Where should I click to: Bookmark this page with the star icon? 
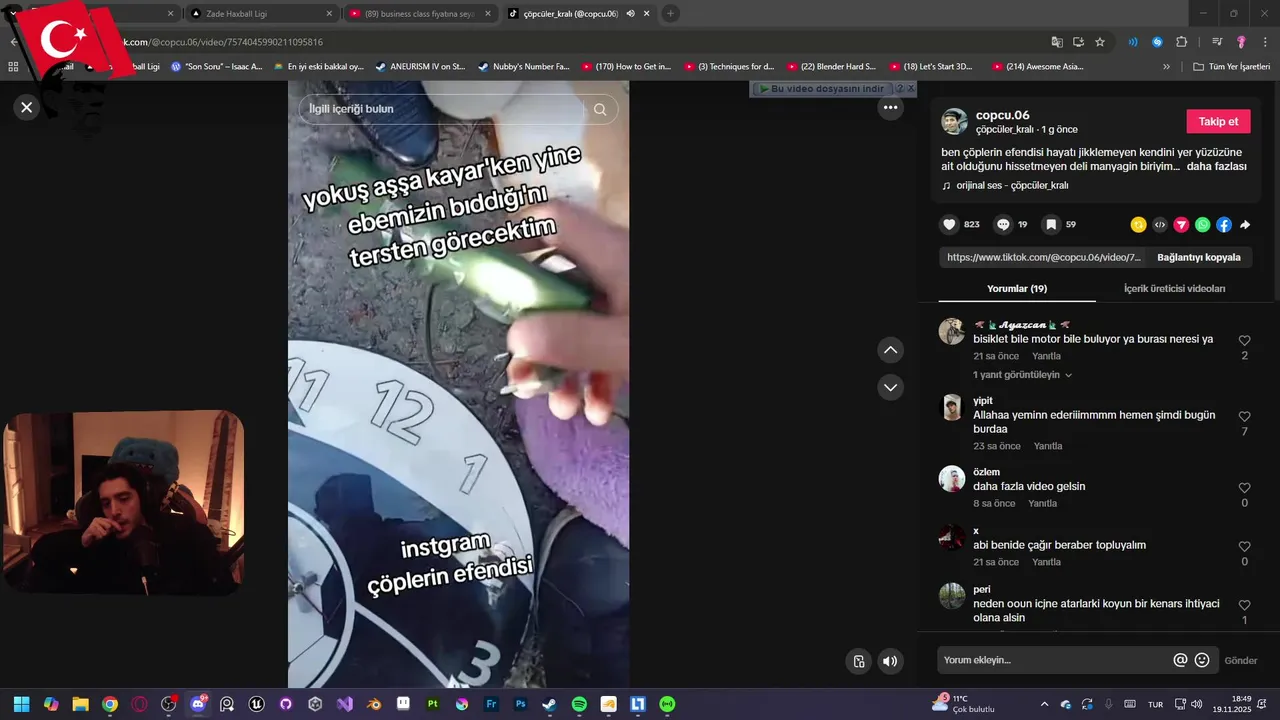pyautogui.click(x=1100, y=42)
